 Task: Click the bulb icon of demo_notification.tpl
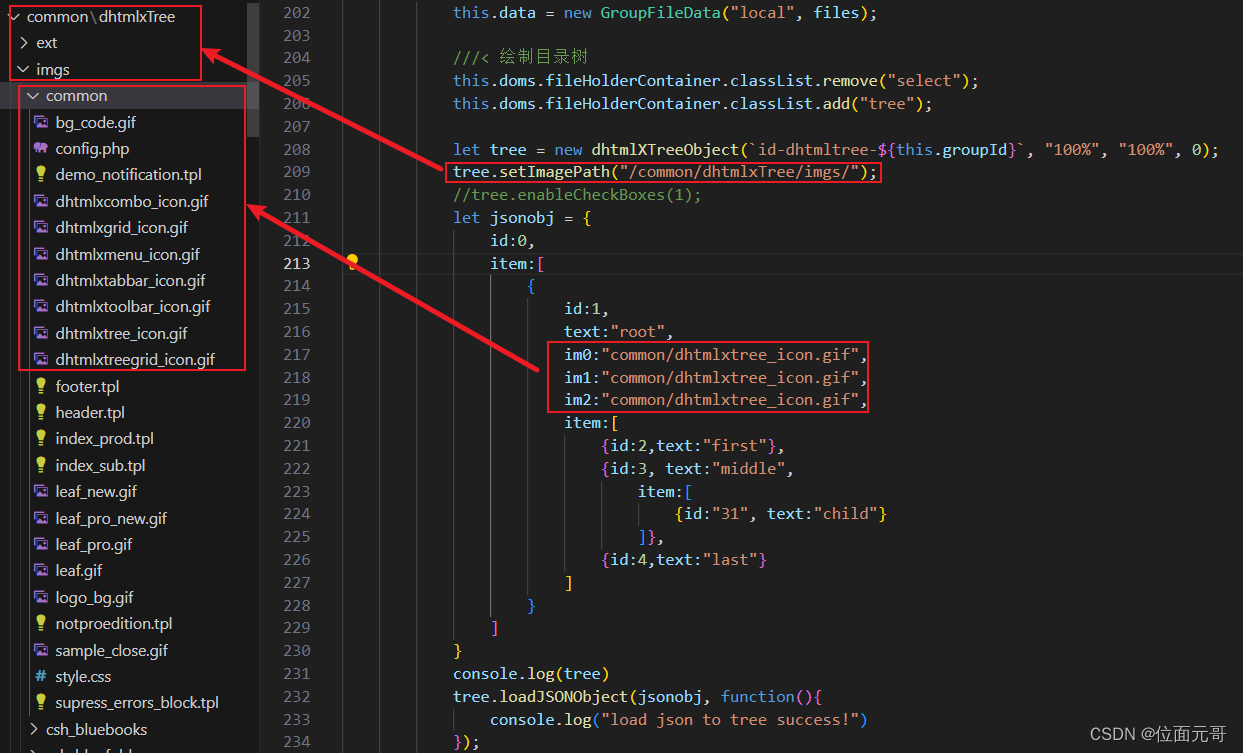coord(41,174)
